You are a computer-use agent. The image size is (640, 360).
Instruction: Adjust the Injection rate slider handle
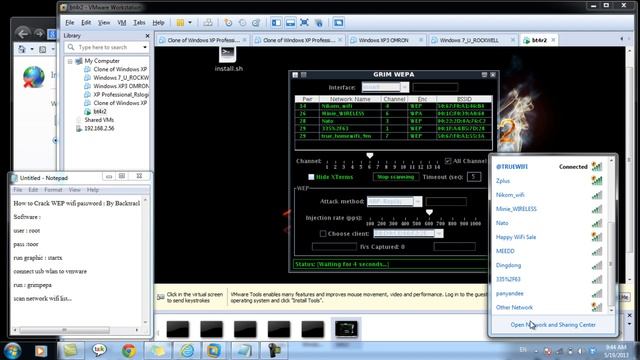pos(429,212)
